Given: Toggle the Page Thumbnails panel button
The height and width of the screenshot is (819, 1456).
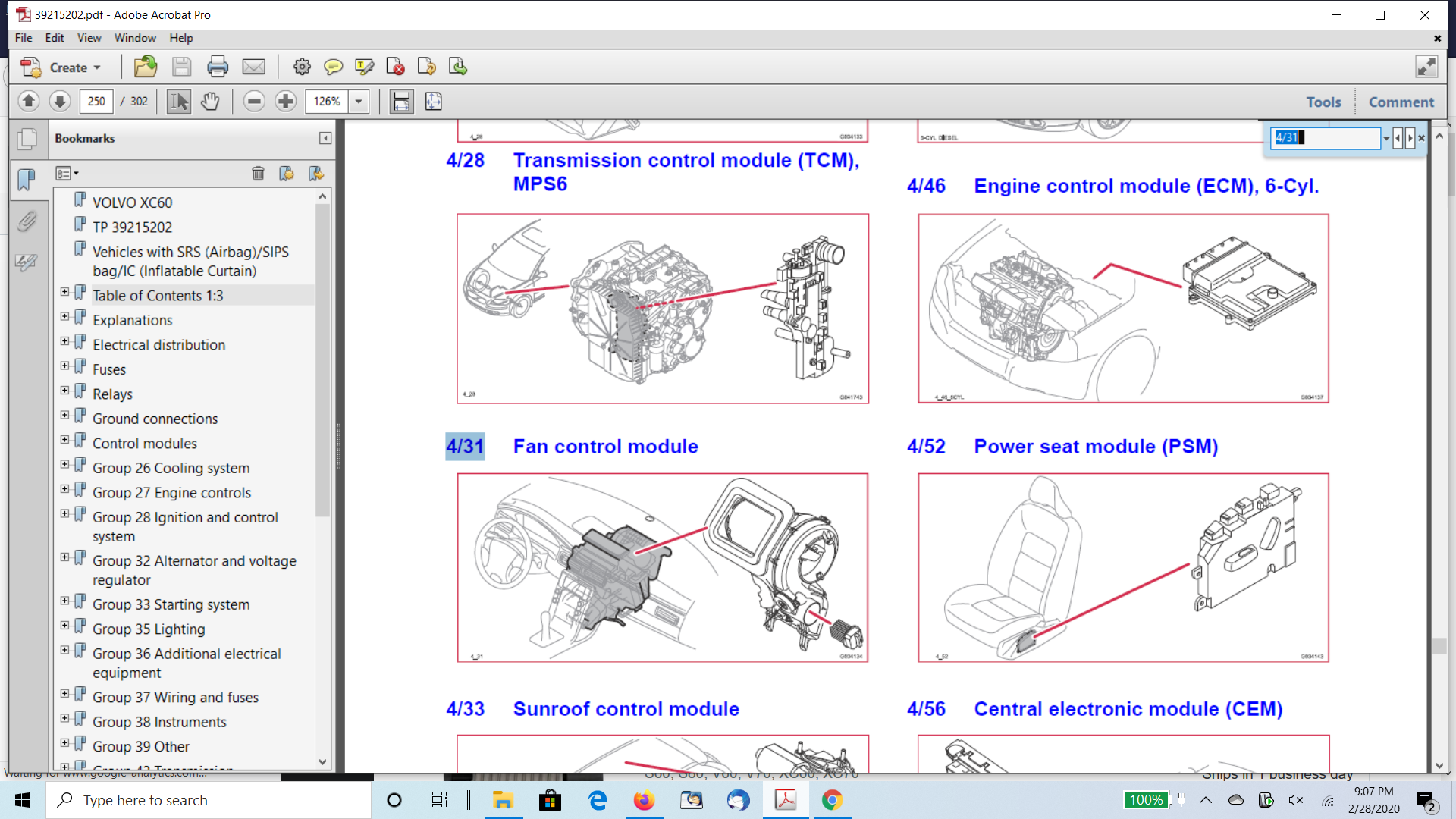Looking at the screenshot, I should click(x=27, y=139).
